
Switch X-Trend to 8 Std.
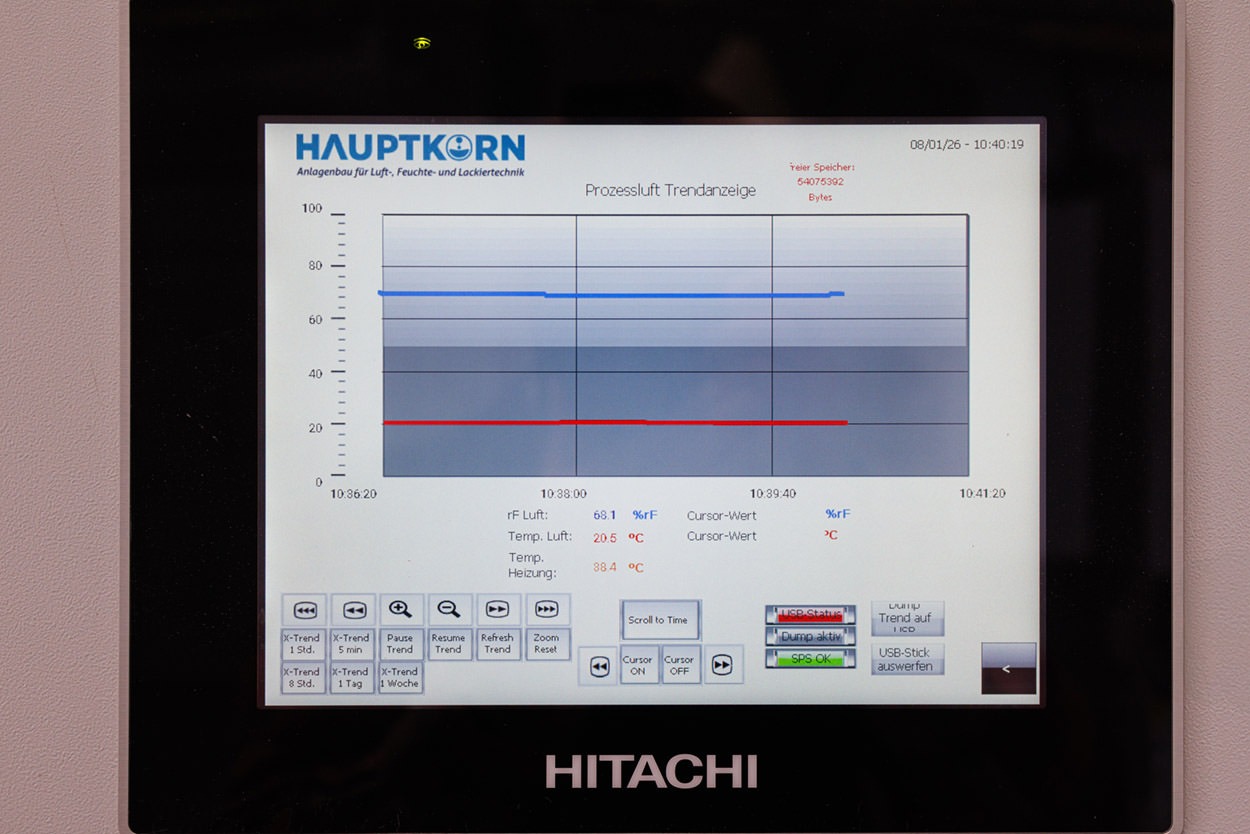coord(302,678)
